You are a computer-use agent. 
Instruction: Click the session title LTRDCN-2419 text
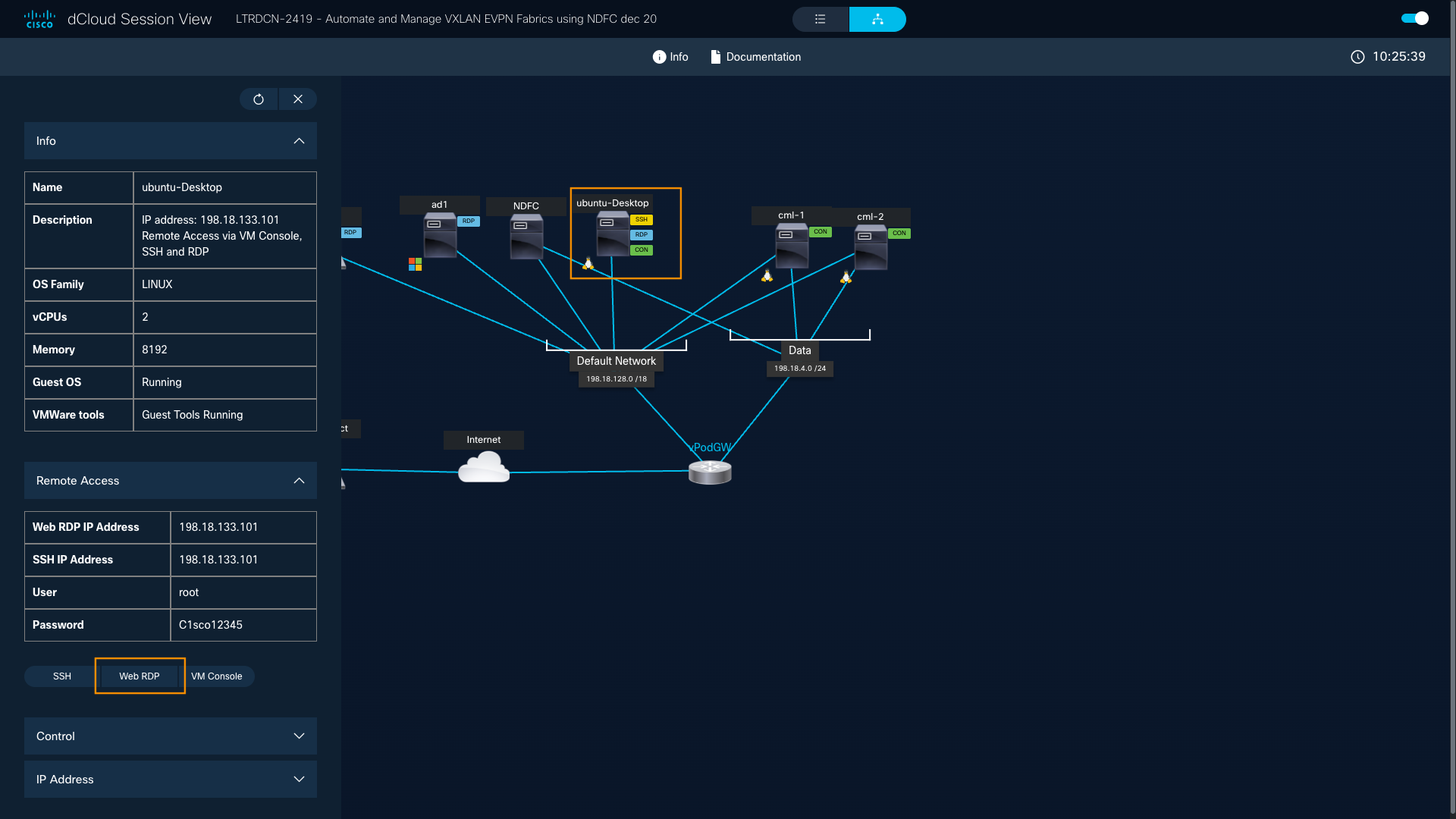tap(446, 19)
